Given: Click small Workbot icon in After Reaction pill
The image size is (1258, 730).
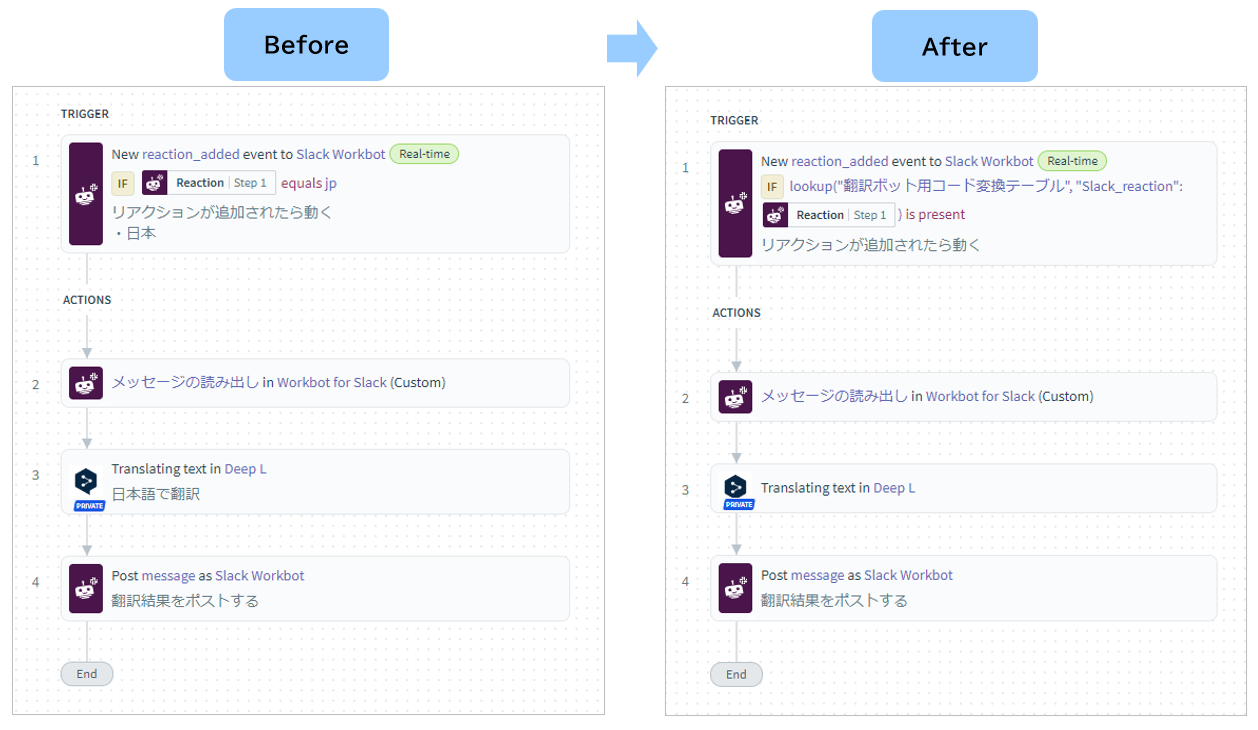Looking at the screenshot, I should click(x=775, y=215).
